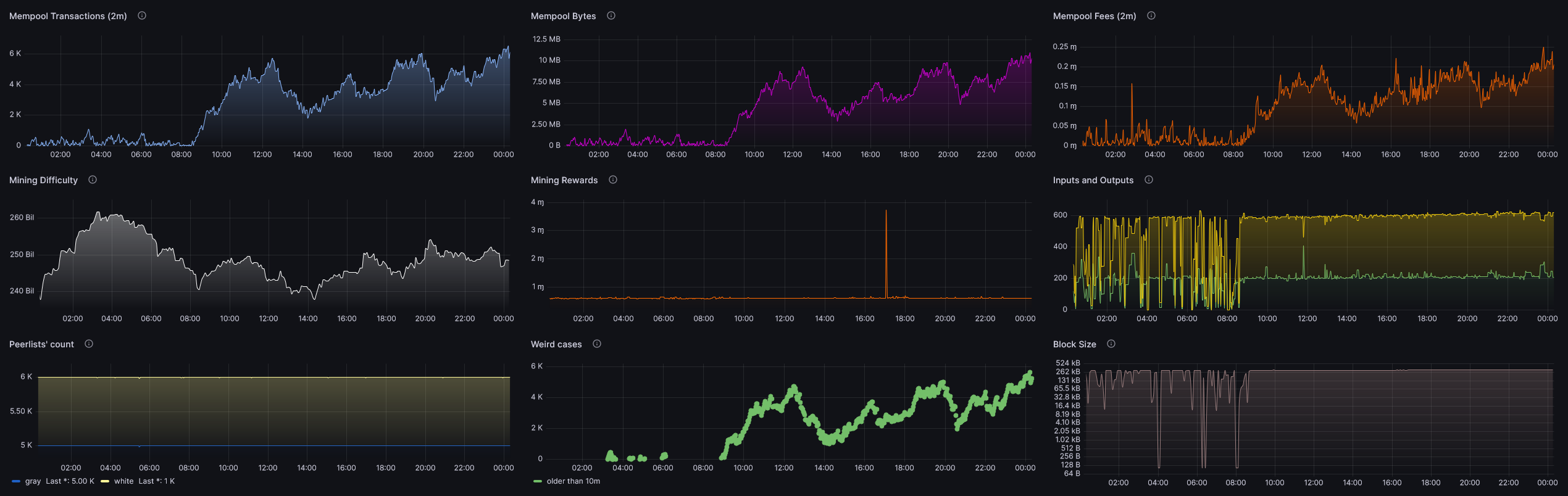Open the Mempool Transactions (2m) title menu

pyautogui.click(x=68, y=16)
